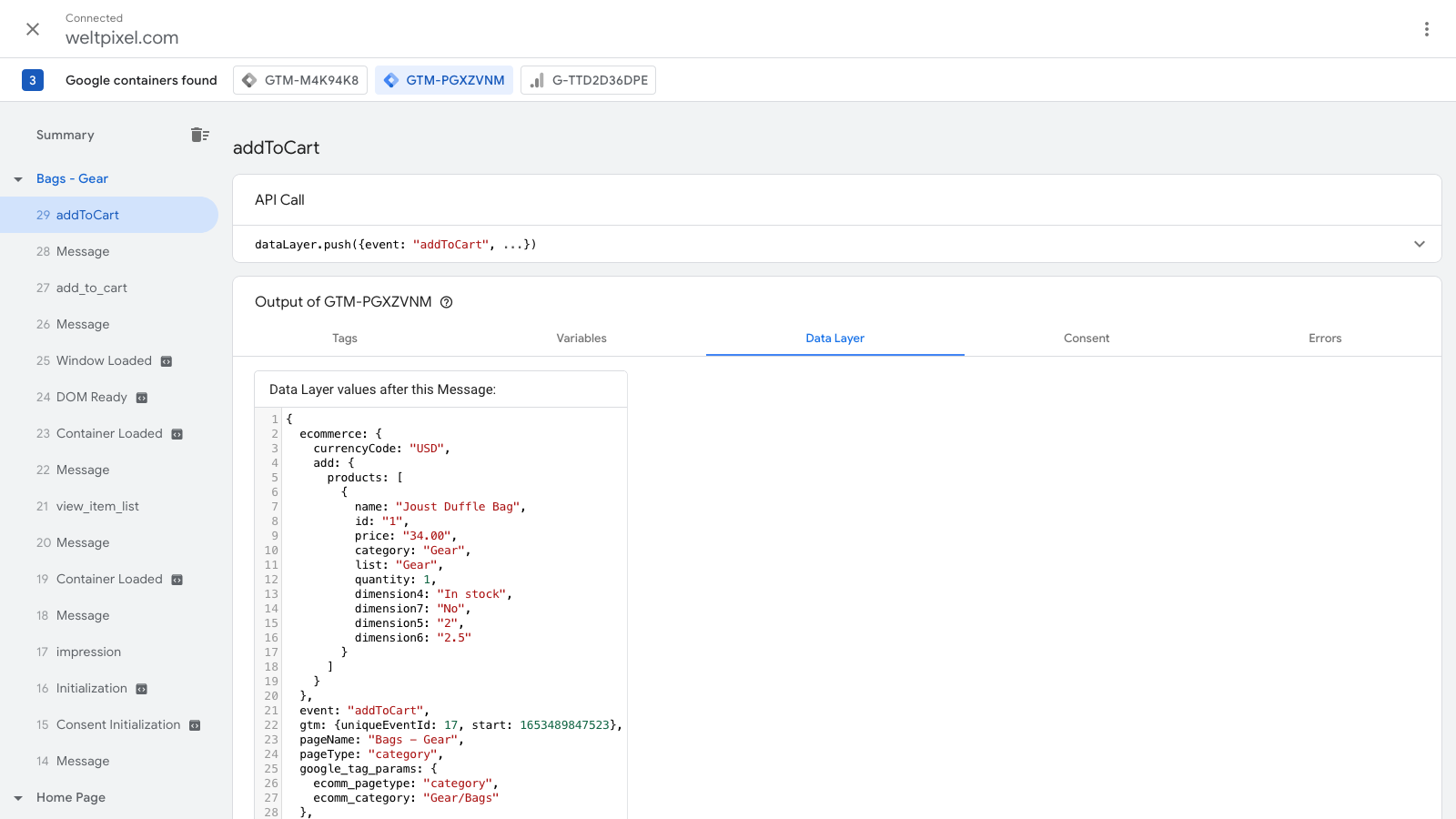Click the ecomm_category "Gear/Bags" value
Image resolution: width=1456 pixels, height=819 pixels.
(461, 798)
